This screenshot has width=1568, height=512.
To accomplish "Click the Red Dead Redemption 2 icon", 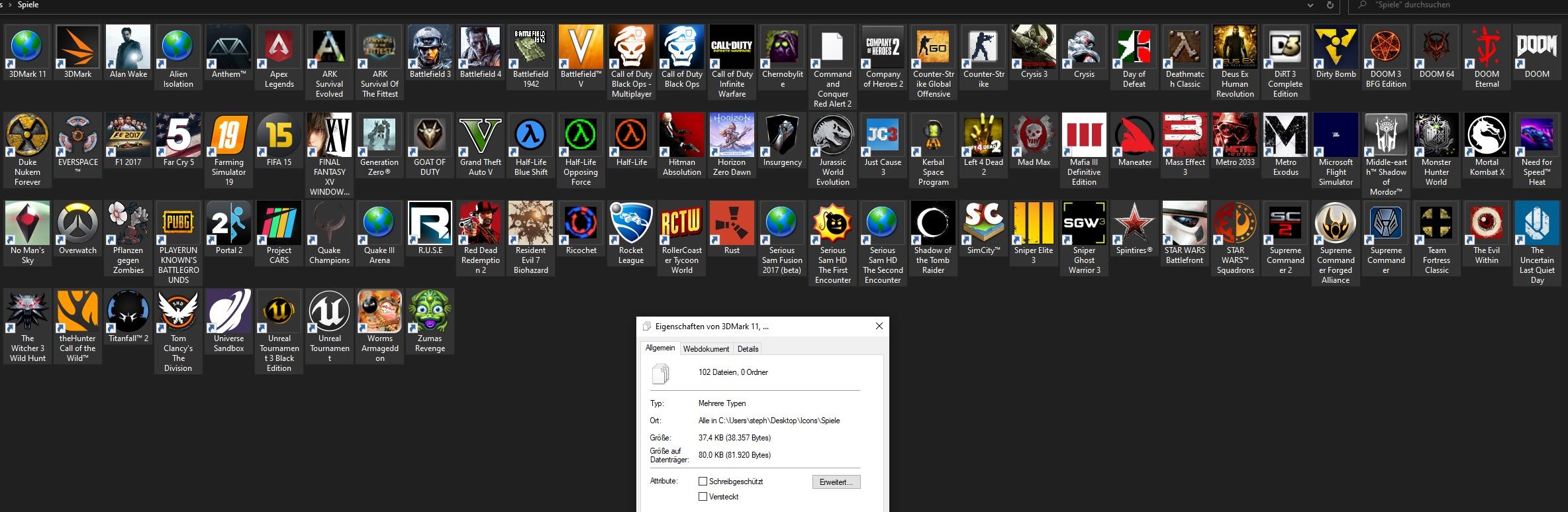I will [x=480, y=238].
